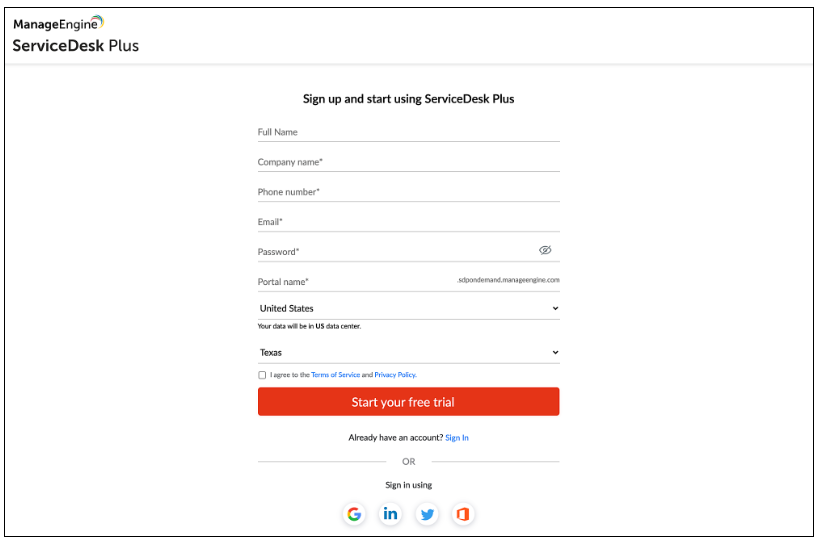Follow the Sign In link
The height and width of the screenshot is (546, 821).
point(457,438)
